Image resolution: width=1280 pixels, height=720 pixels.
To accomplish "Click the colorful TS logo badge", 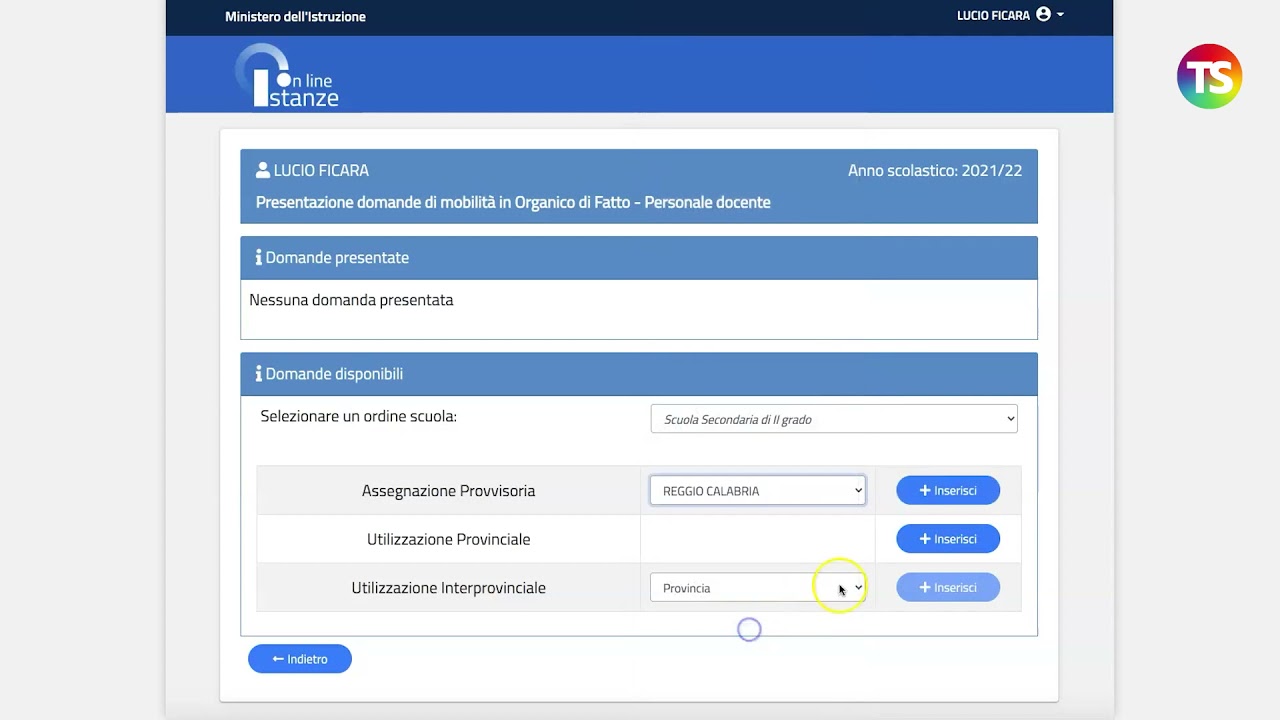I will pos(1209,77).
